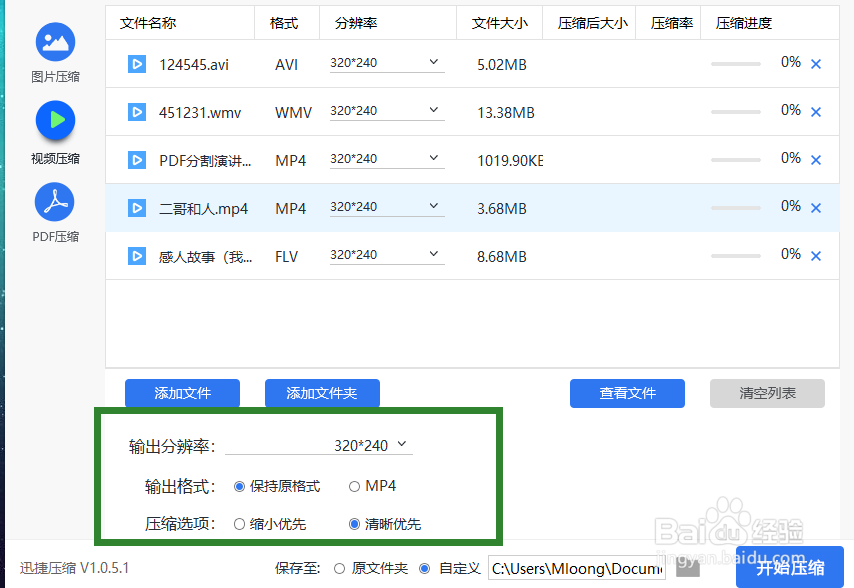Click the 5.02MB file size
The height and width of the screenshot is (588, 854).
click(502, 65)
